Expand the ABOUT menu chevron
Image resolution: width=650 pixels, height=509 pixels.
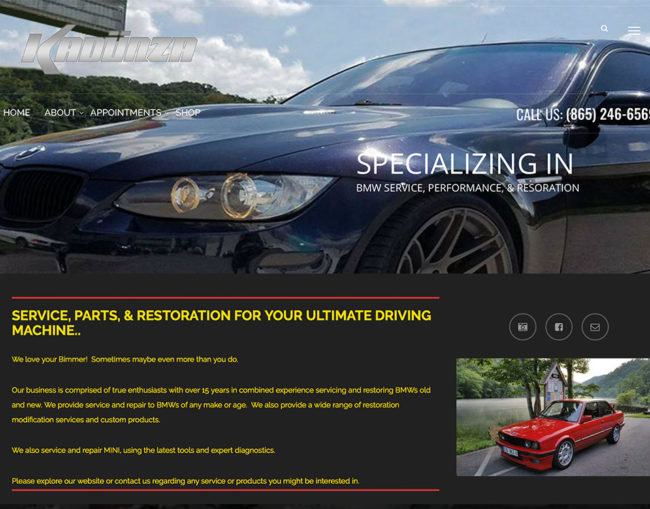(x=81, y=113)
